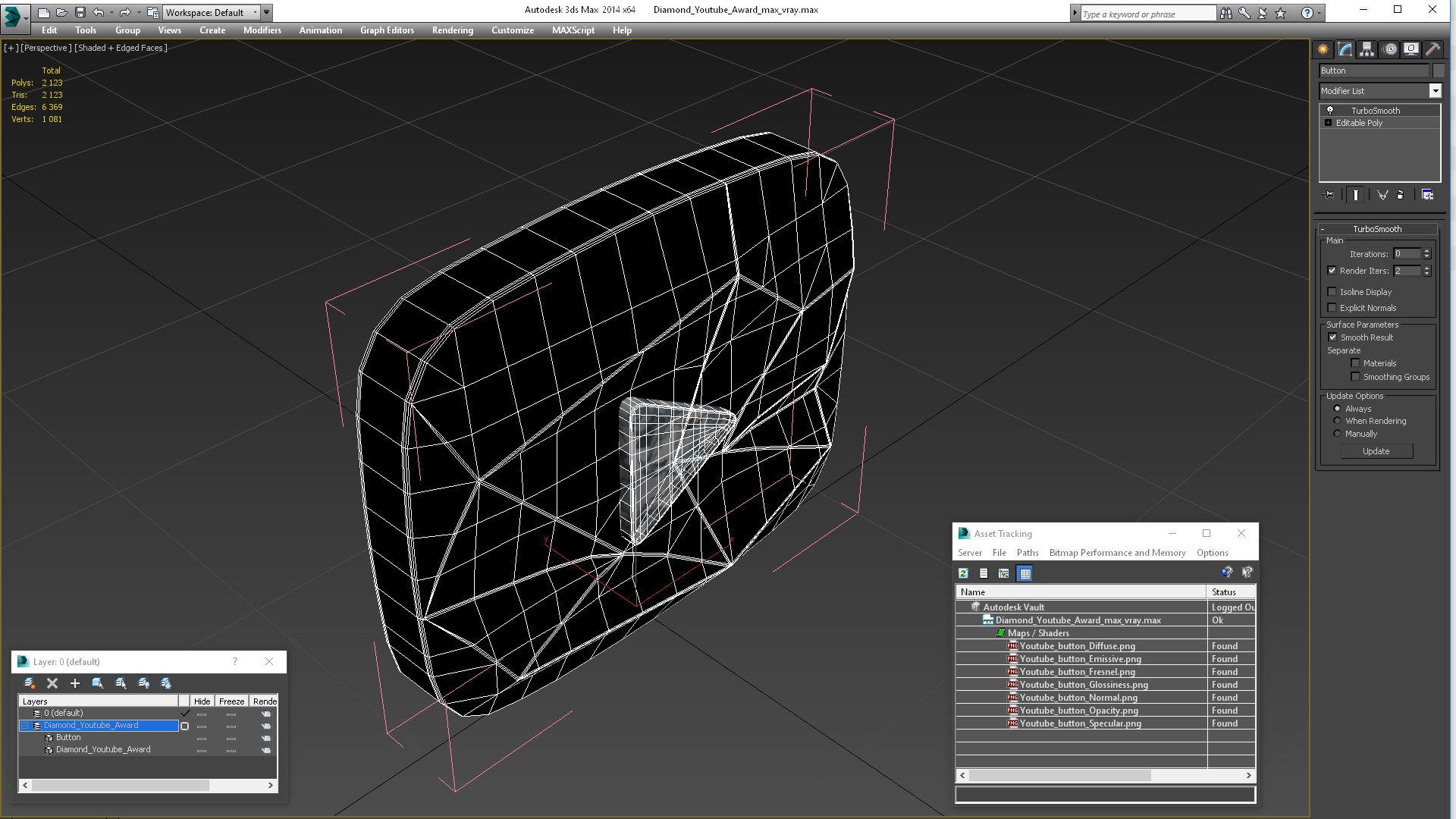Click the Pin Stack icon
This screenshot has height=819, width=1456.
point(1329,195)
